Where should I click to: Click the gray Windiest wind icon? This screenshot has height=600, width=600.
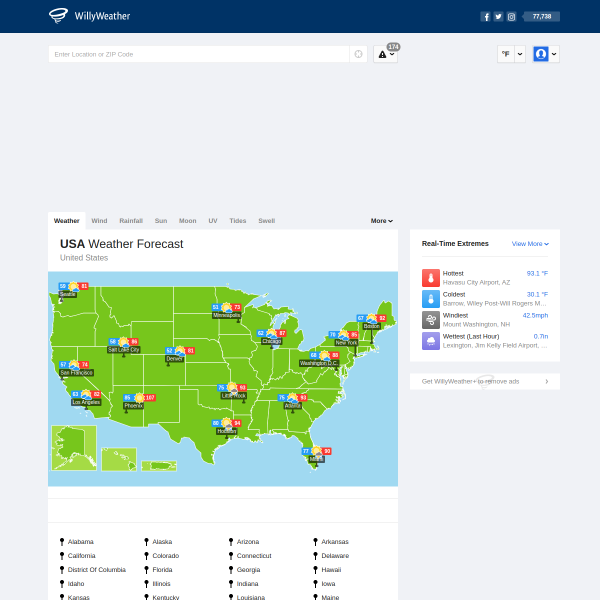point(431,320)
